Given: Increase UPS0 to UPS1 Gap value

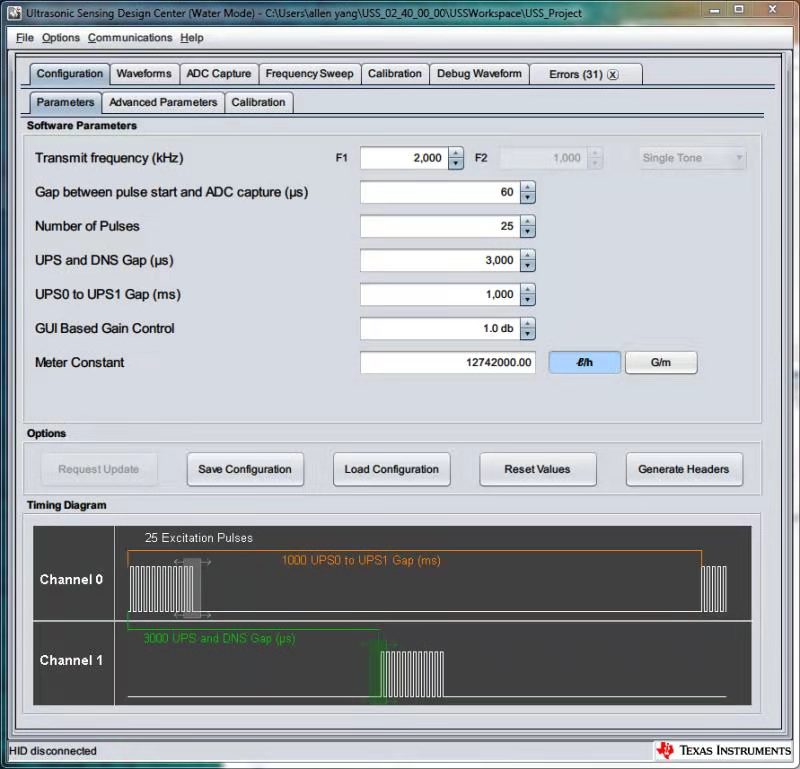Looking at the screenshot, I should point(528,289).
